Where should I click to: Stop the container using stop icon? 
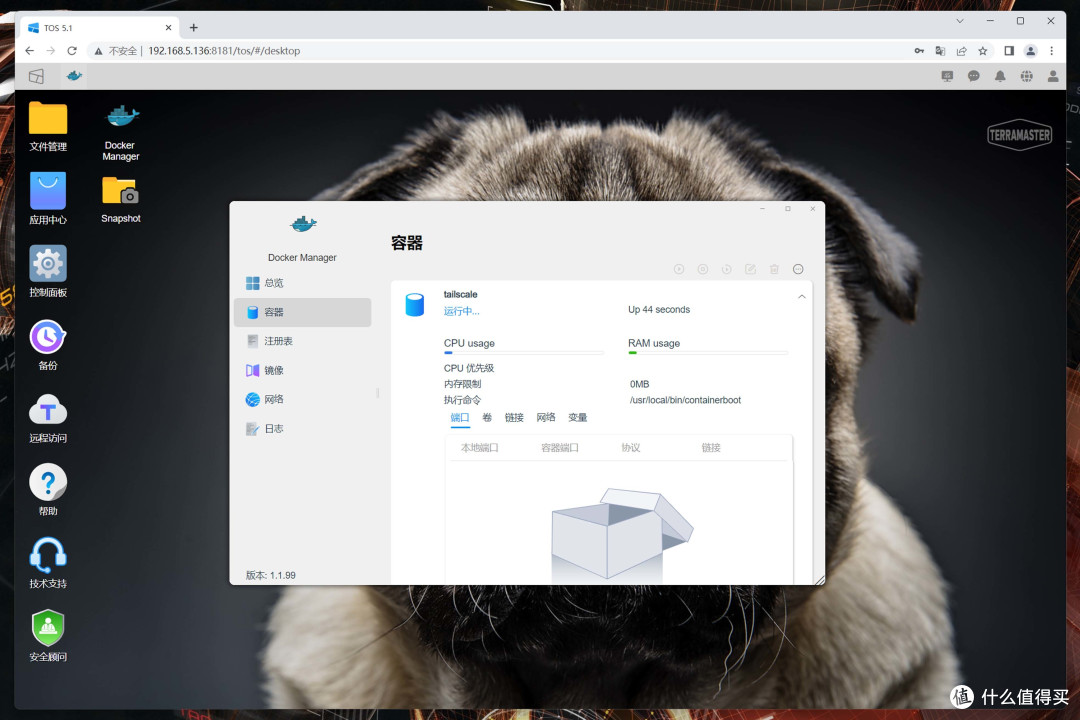pos(703,269)
